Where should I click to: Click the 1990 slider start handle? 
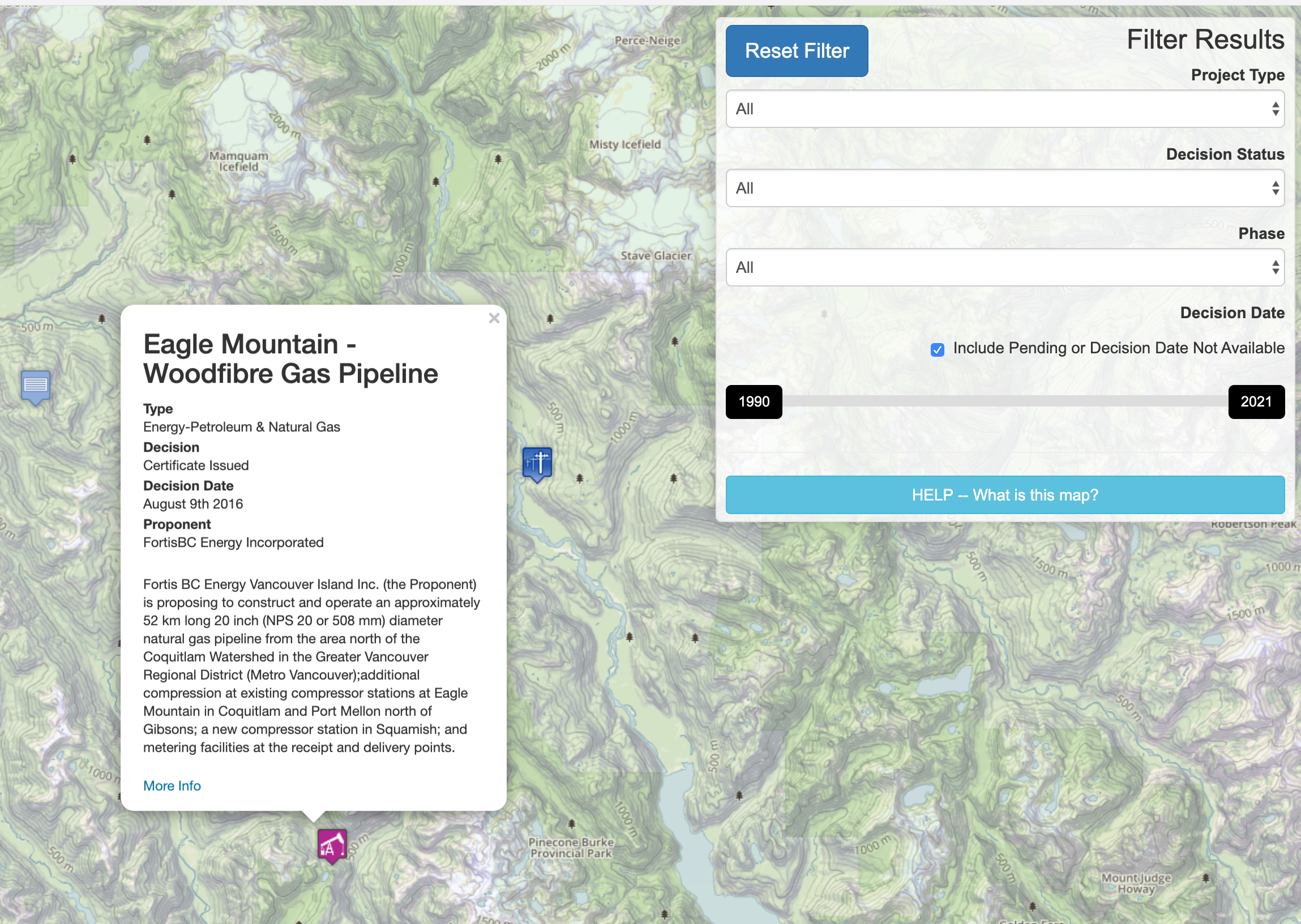coord(754,401)
